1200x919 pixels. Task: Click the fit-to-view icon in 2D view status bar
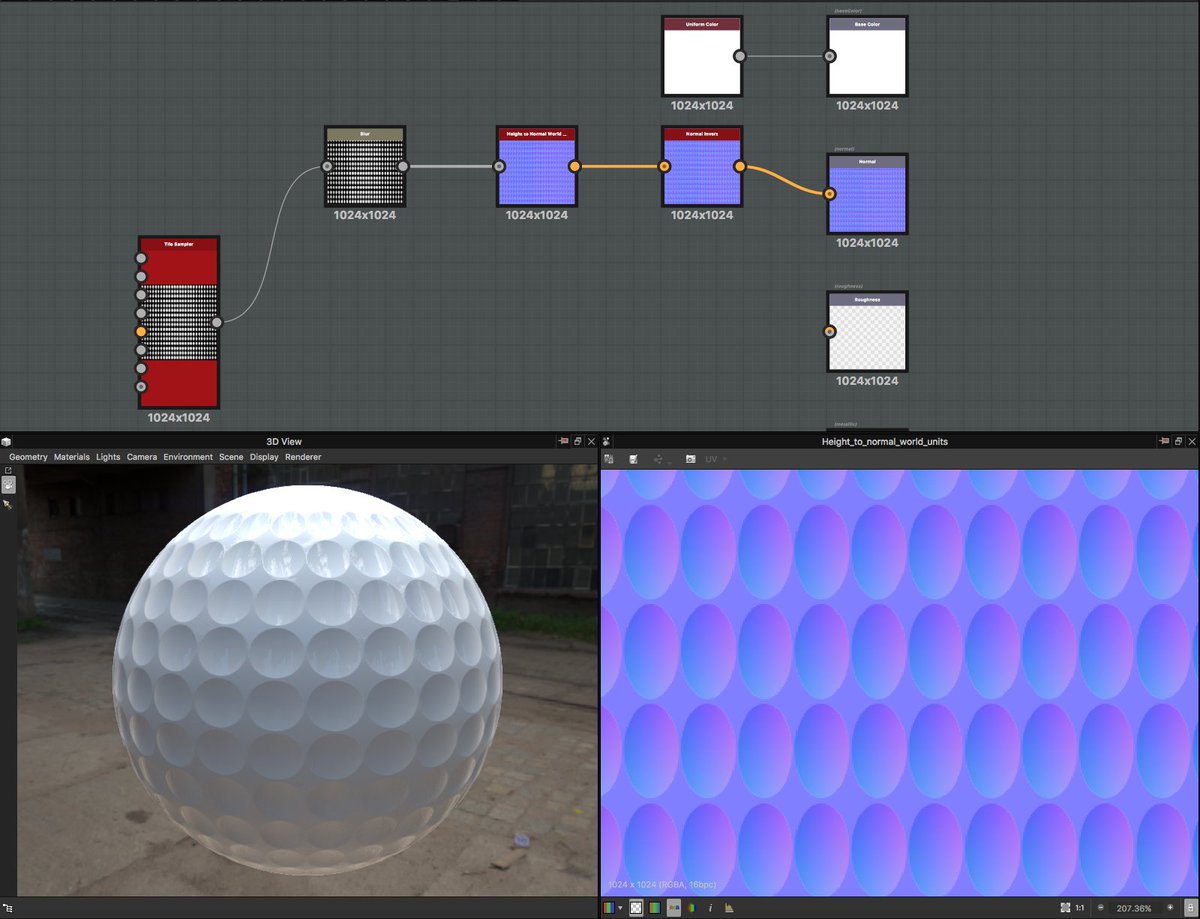pyautogui.click(x=1065, y=907)
